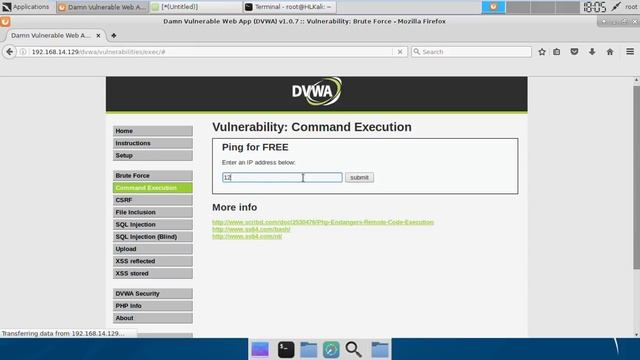Screen dimensions: 640x360
Task: Open the scribd Php-Endangers-Remote-Code-Execution link
Action: (323, 222)
